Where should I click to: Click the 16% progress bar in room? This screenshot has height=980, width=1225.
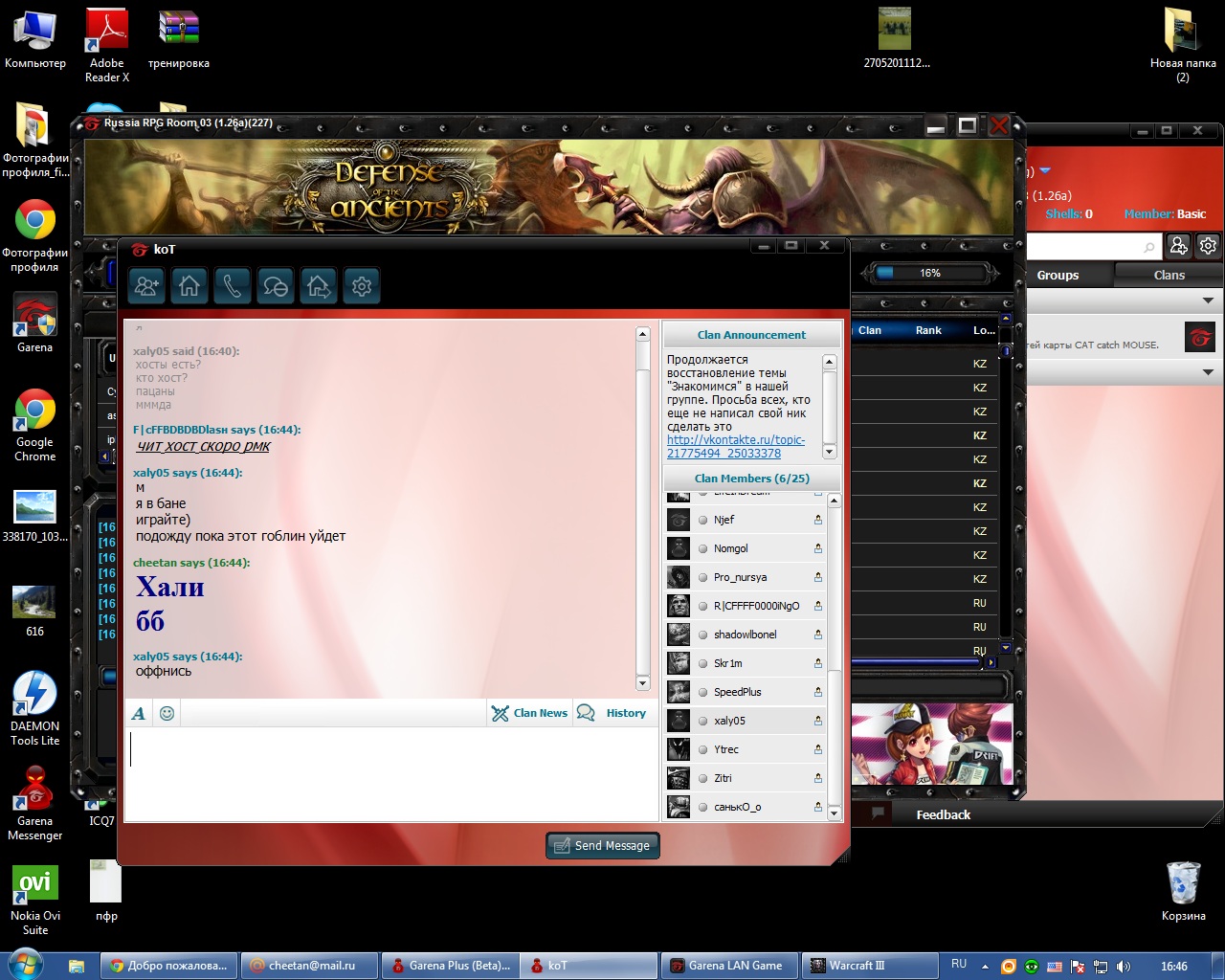930,273
